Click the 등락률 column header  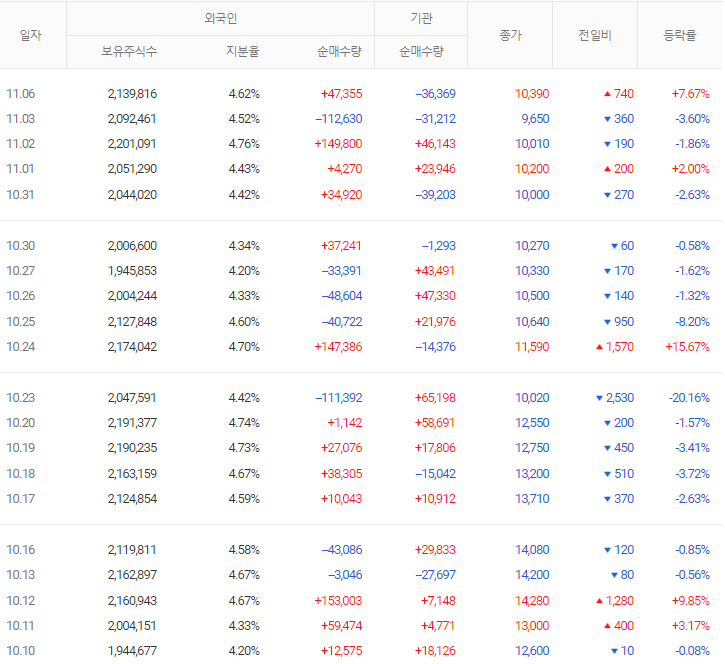[x=680, y=35]
